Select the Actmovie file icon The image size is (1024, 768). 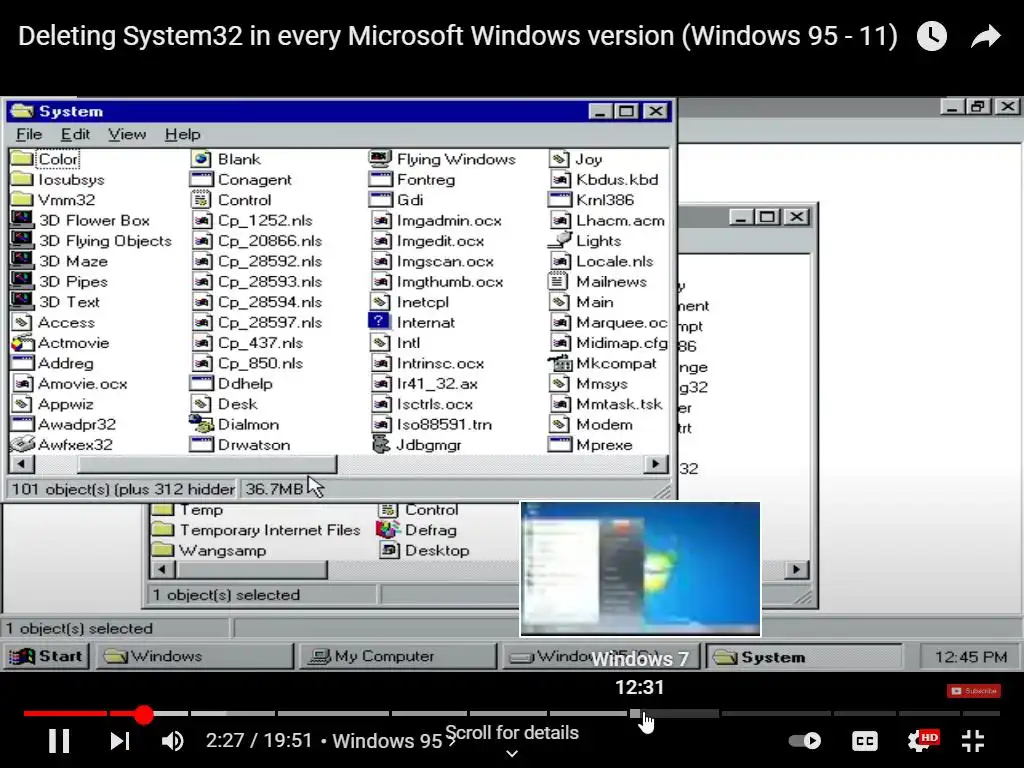(22, 342)
